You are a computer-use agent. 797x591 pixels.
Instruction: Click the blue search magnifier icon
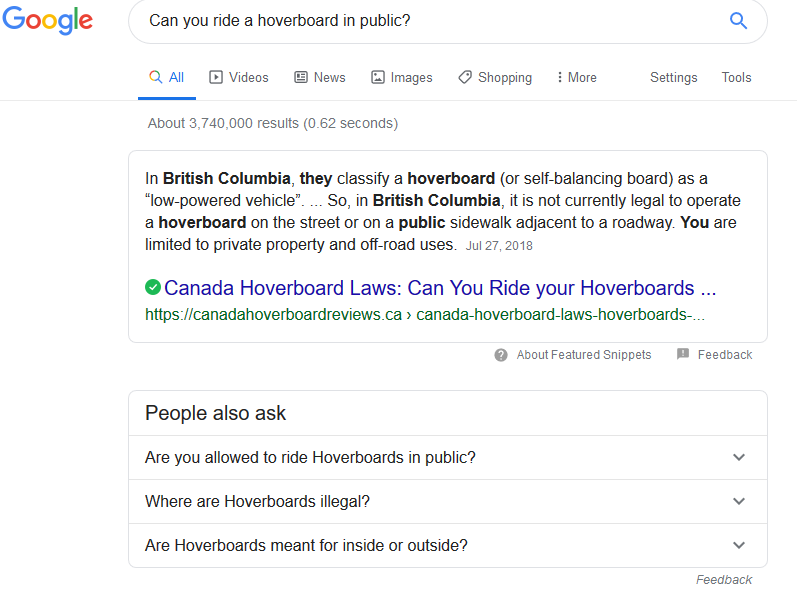[738, 21]
